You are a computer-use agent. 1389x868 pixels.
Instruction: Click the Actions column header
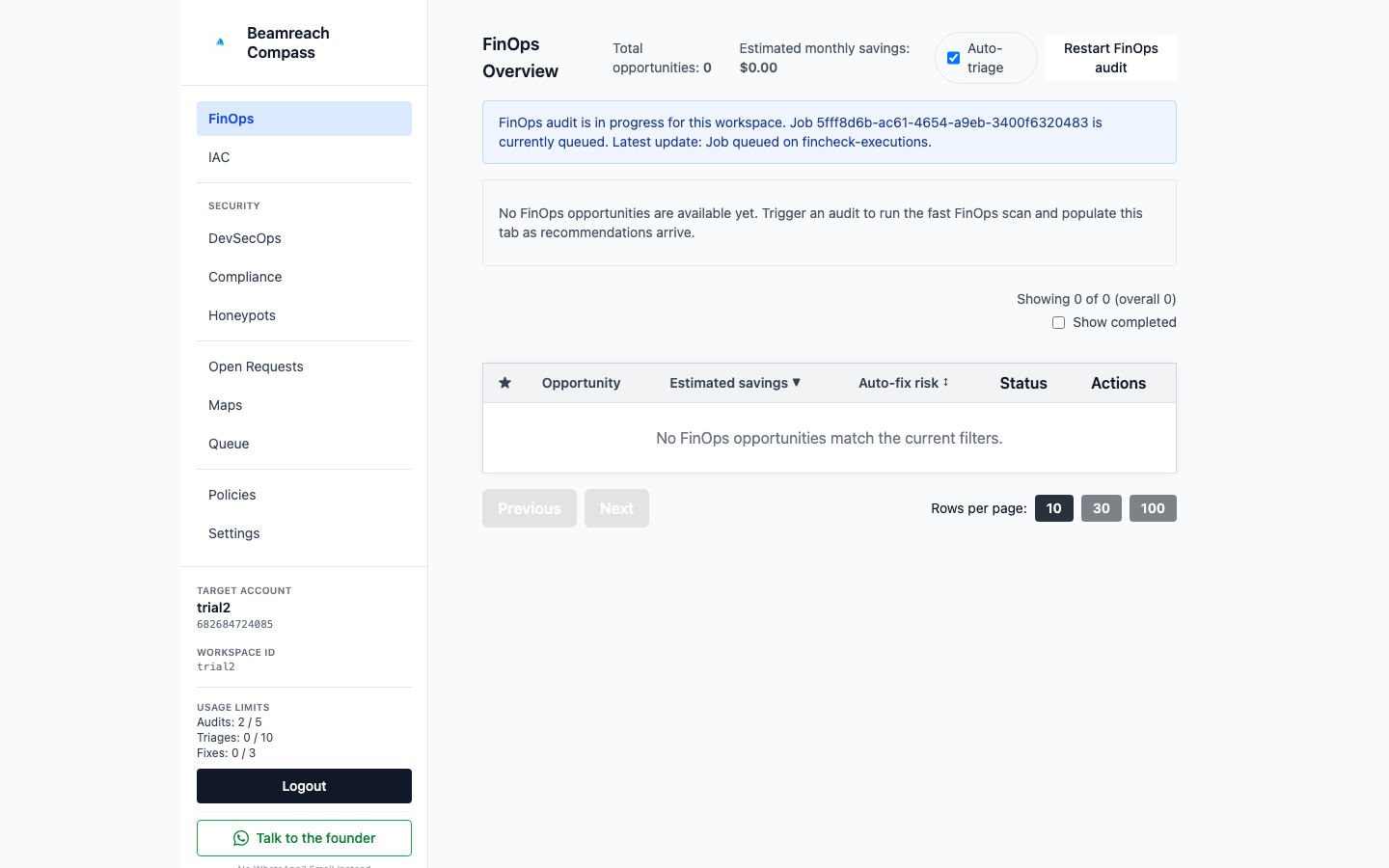1119,383
